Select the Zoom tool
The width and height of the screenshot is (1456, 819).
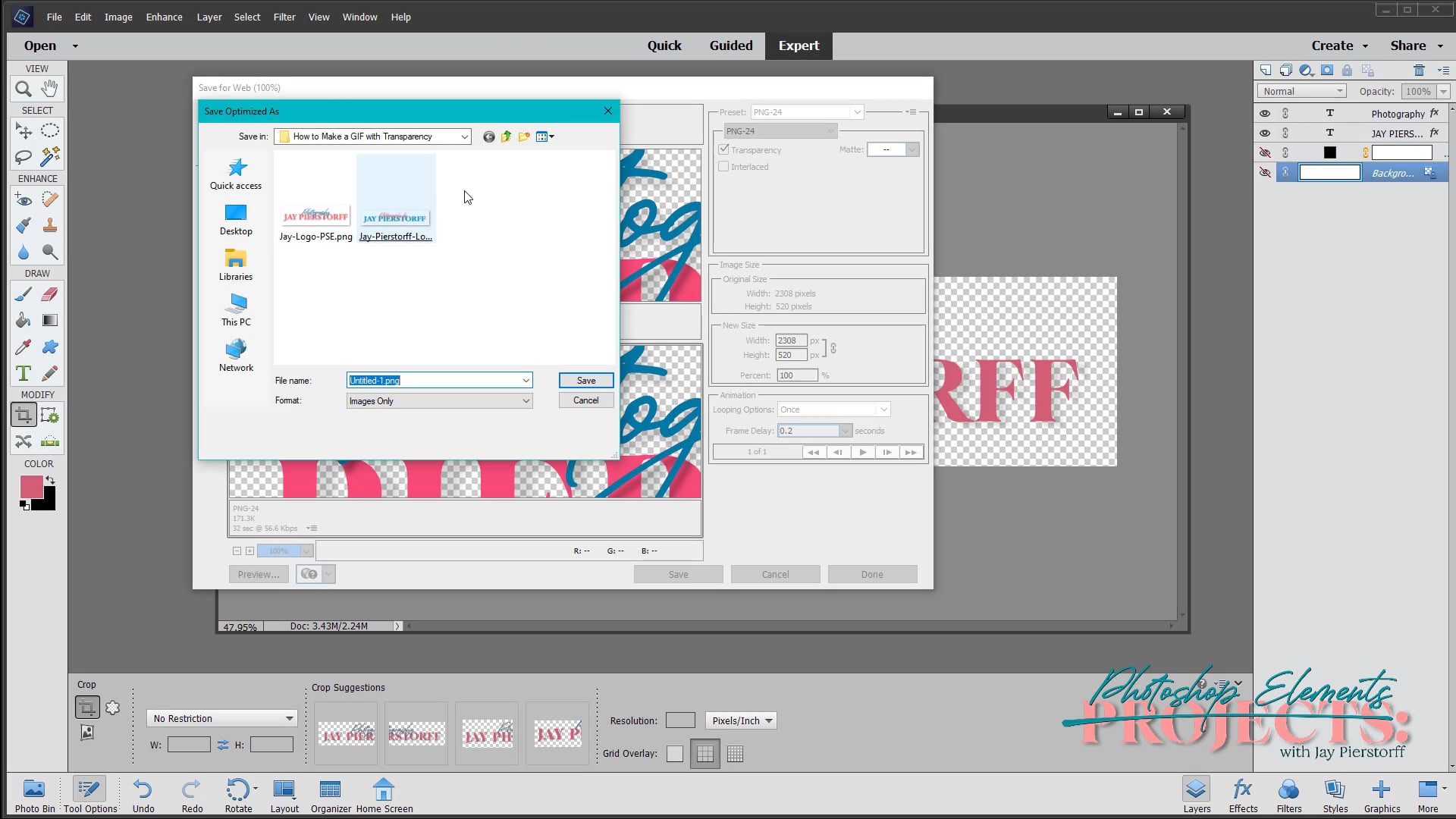pos(22,89)
